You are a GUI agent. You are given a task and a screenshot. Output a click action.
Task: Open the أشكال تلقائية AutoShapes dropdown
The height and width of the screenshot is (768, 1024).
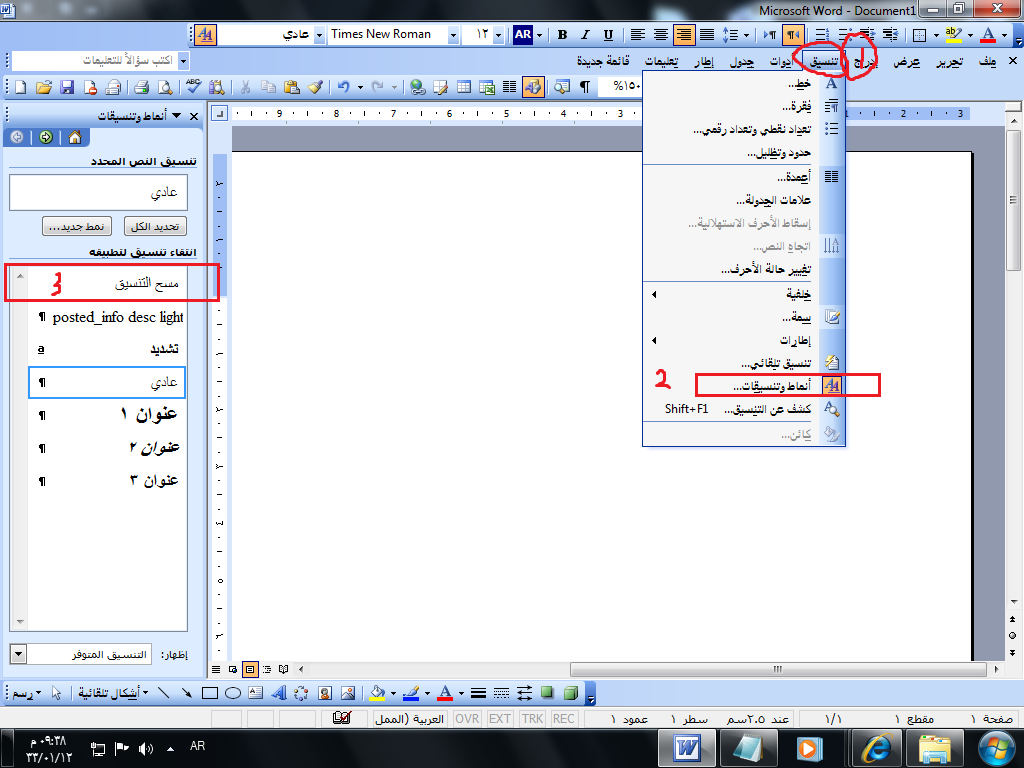[114, 693]
